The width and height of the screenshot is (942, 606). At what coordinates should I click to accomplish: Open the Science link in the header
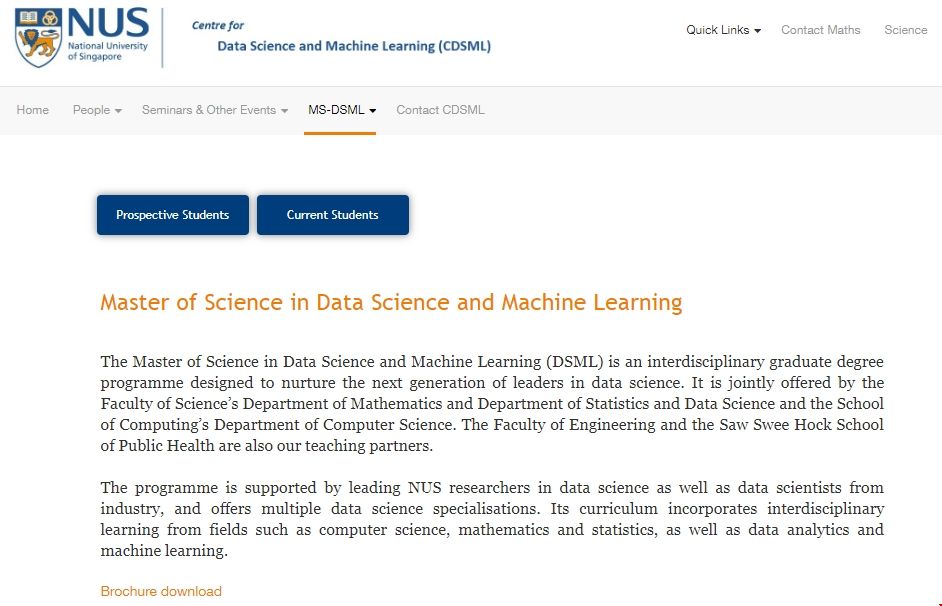coord(905,30)
